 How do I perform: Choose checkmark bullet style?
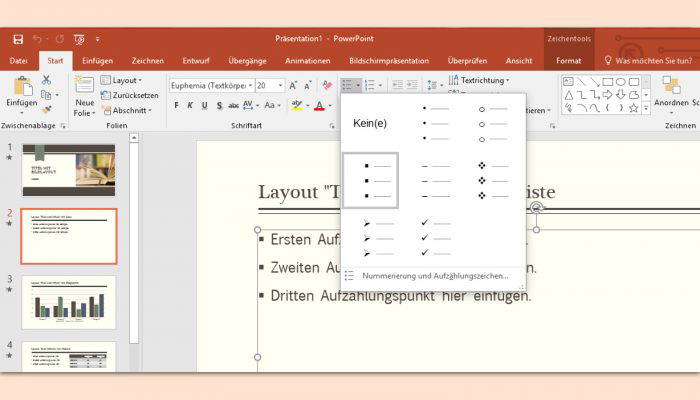tap(436, 238)
